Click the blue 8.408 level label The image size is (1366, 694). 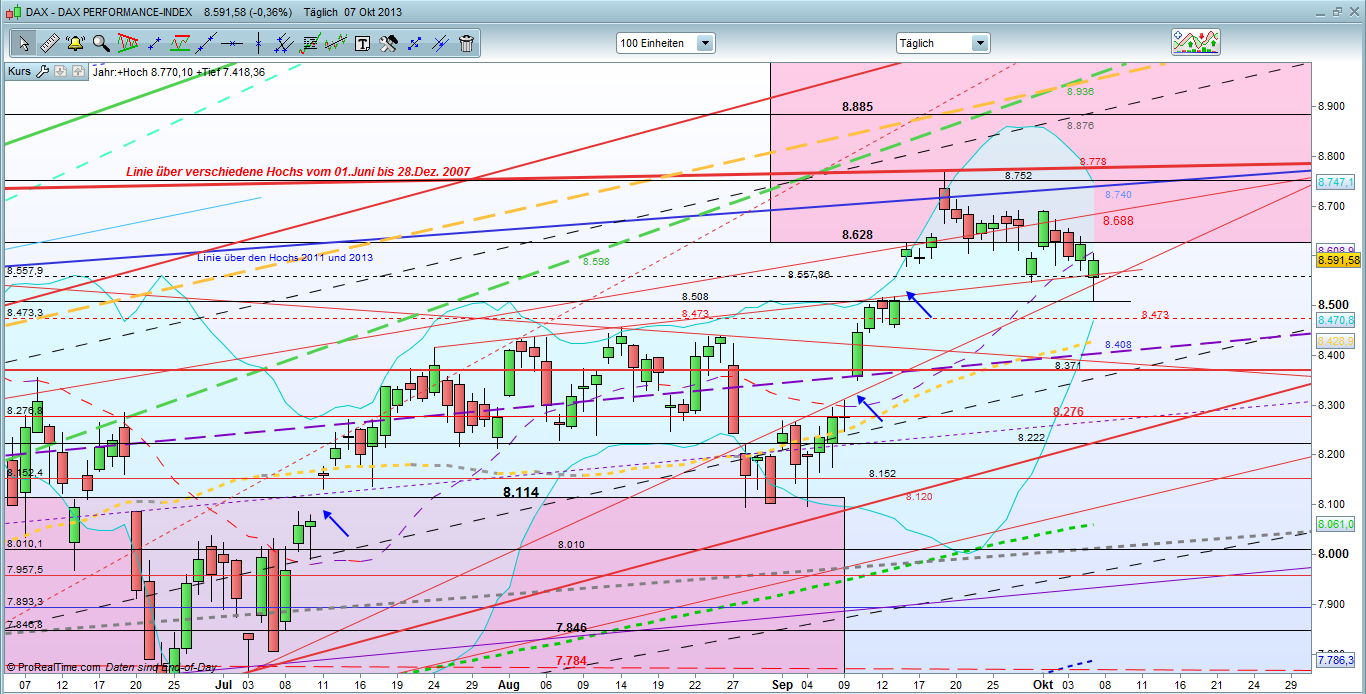1118,345
